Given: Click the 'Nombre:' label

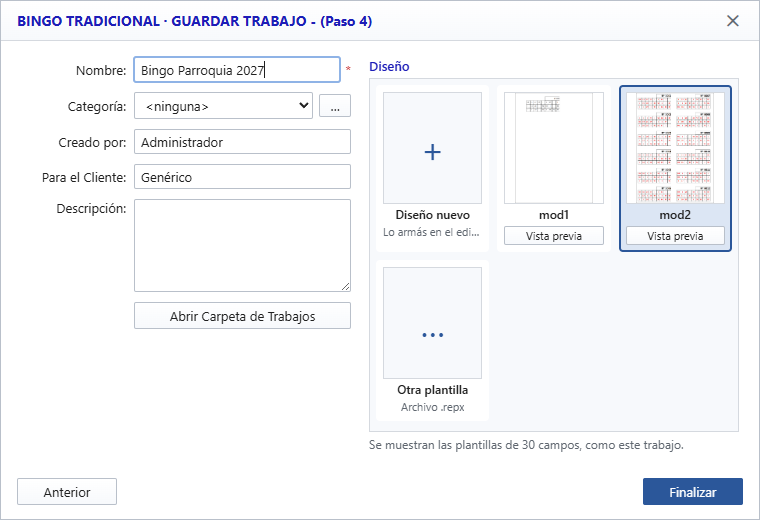Looking at the screenshot, I should pyautogui.click(x=101, y=70).
